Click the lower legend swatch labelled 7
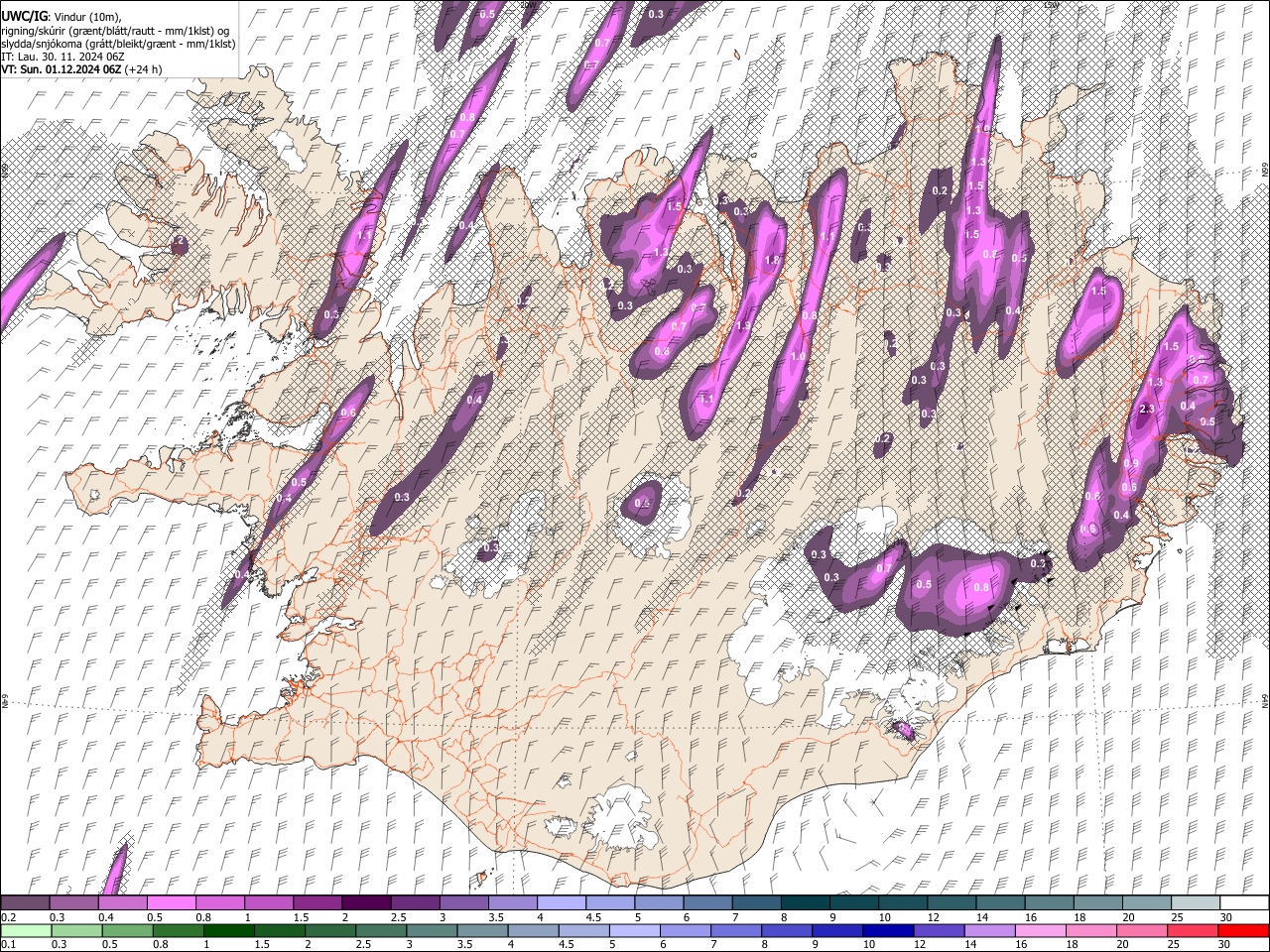Viewport: 1270px width, 952px height. (x=736, y=931)
